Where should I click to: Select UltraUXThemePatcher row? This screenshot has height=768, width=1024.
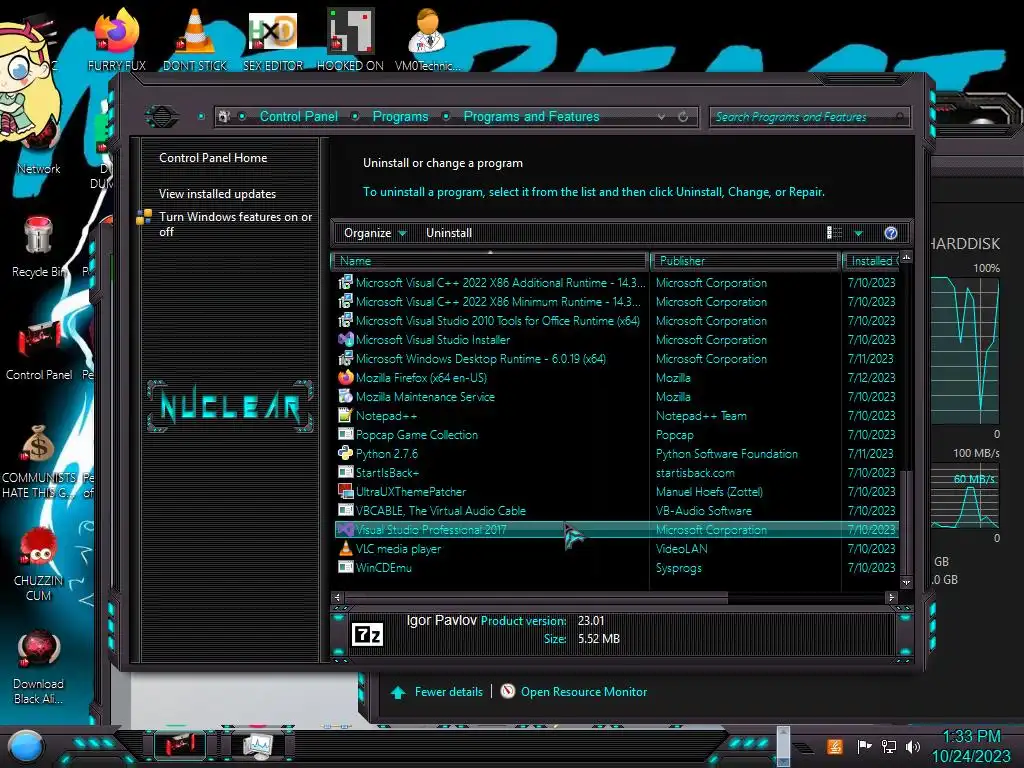[616, 491]
